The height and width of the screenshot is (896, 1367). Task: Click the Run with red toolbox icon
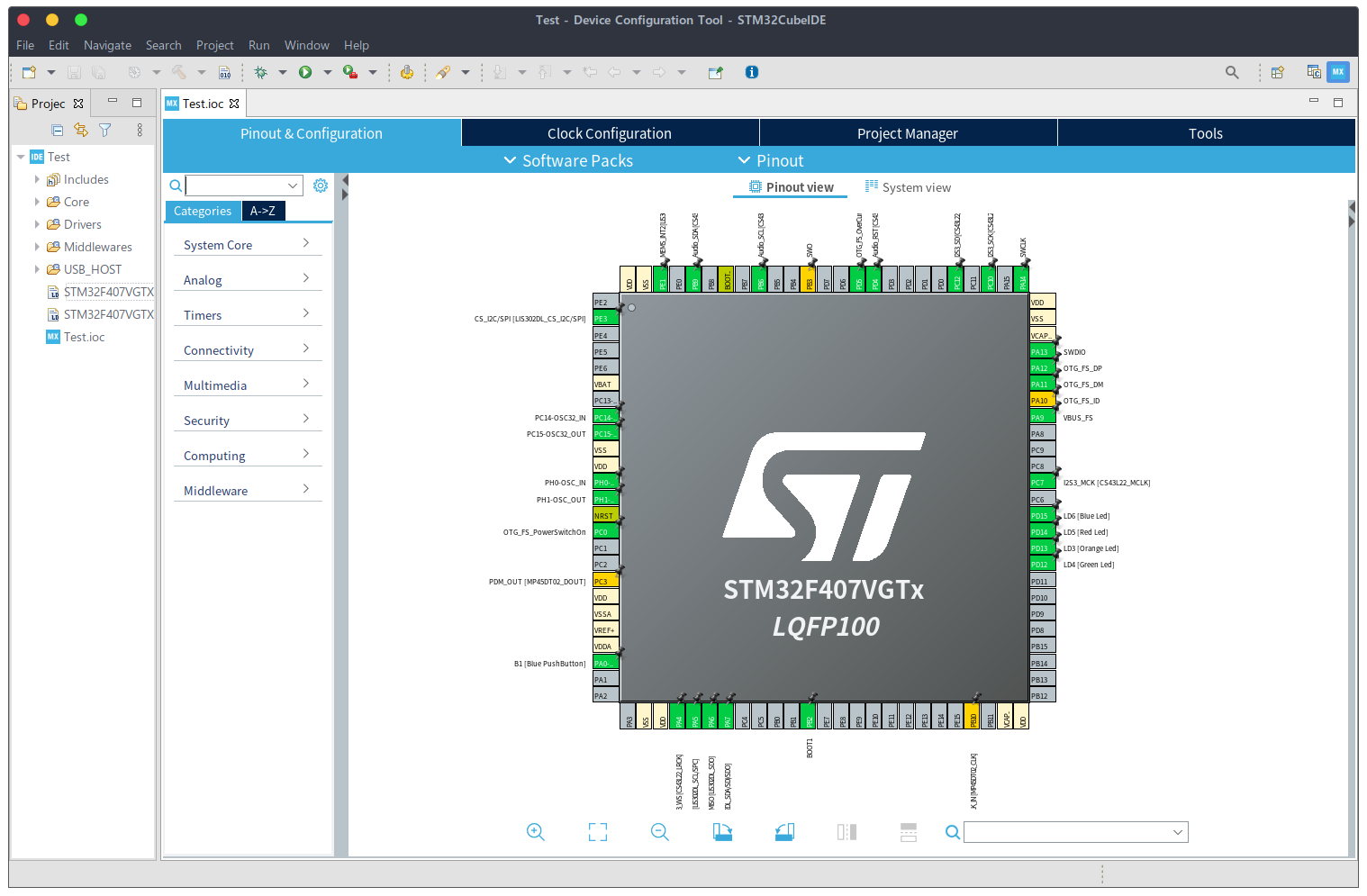350,72
